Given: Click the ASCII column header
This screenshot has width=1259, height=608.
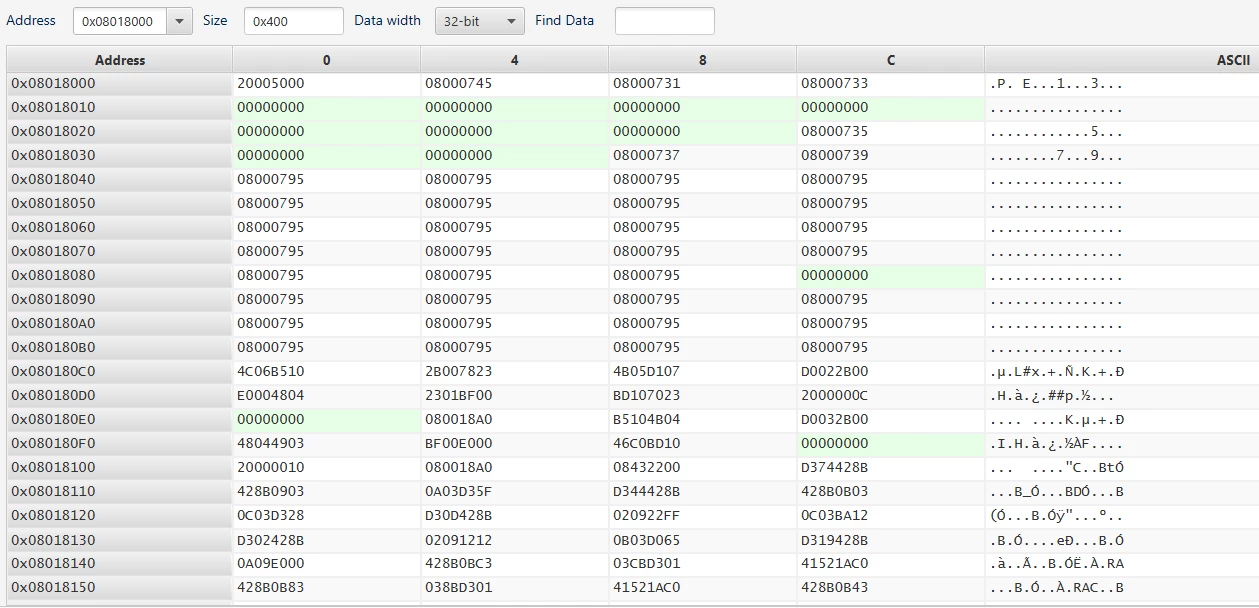Looking at the screenshot, I should (1122, 60).
